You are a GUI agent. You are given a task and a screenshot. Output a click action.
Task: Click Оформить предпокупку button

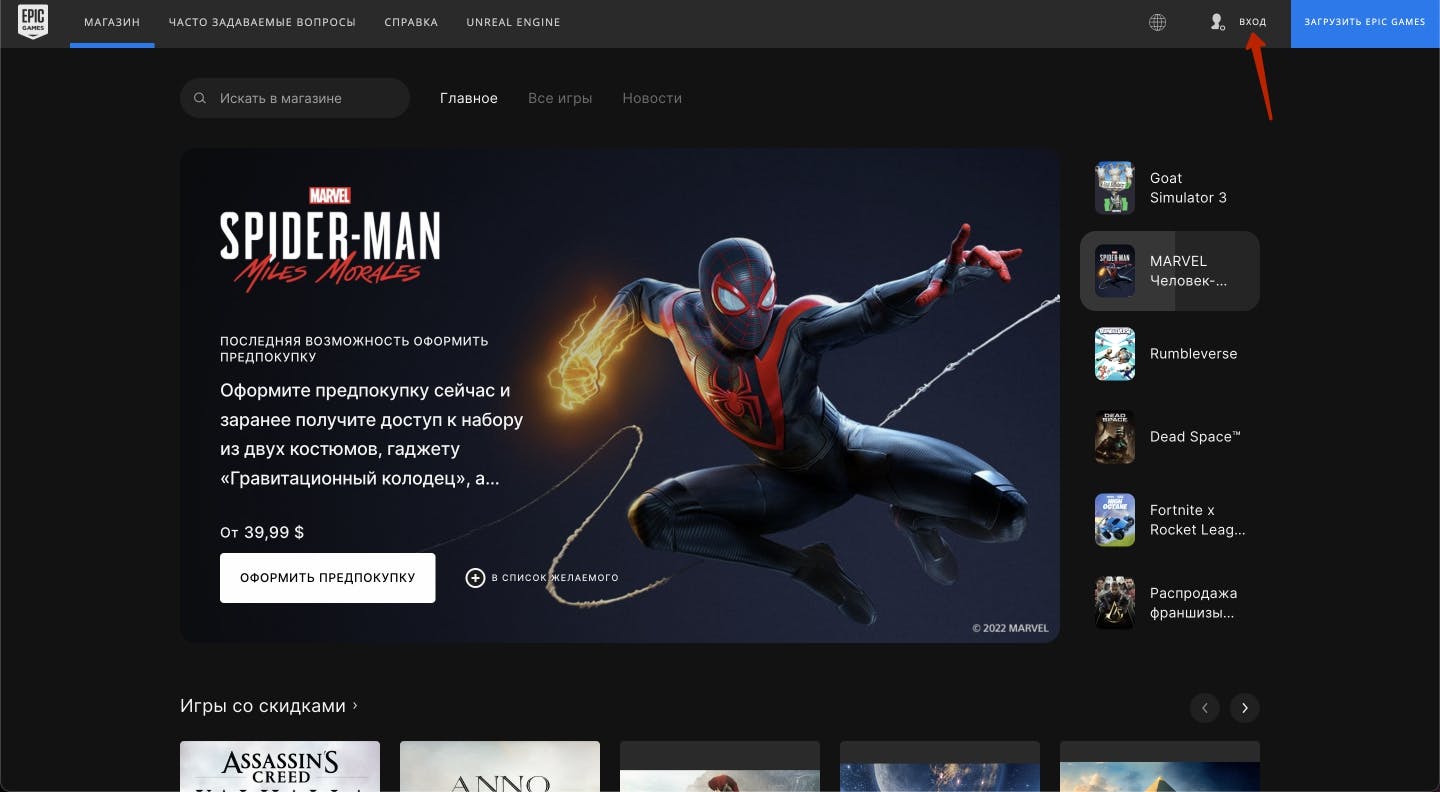click(x=328, y=578)
